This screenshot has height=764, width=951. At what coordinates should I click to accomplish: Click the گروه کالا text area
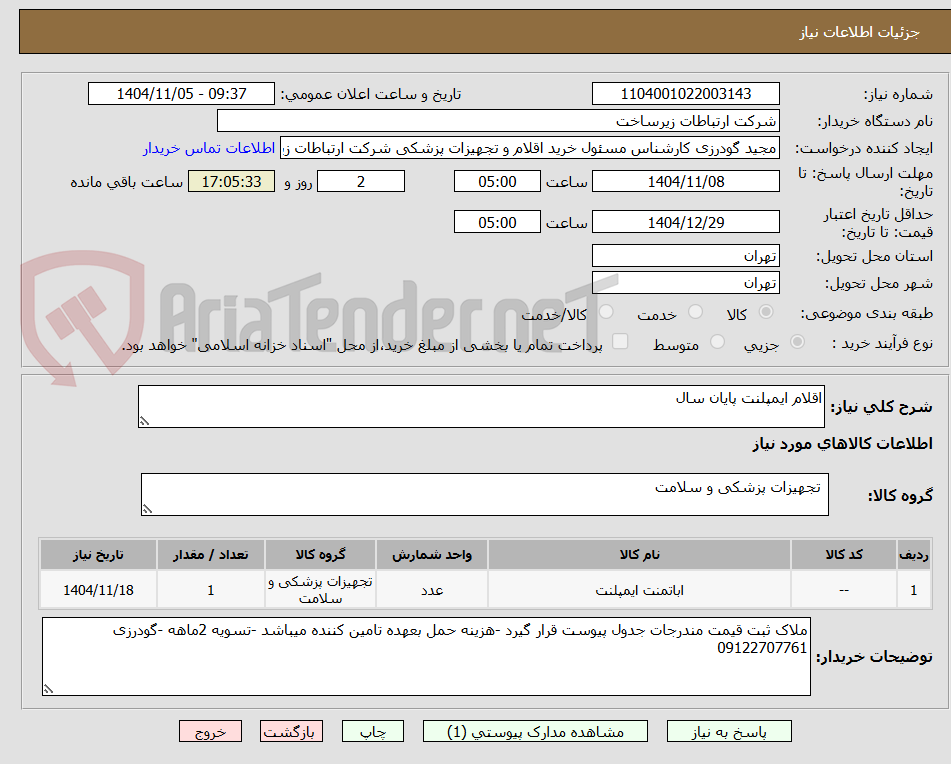click(x=485, y=495)
